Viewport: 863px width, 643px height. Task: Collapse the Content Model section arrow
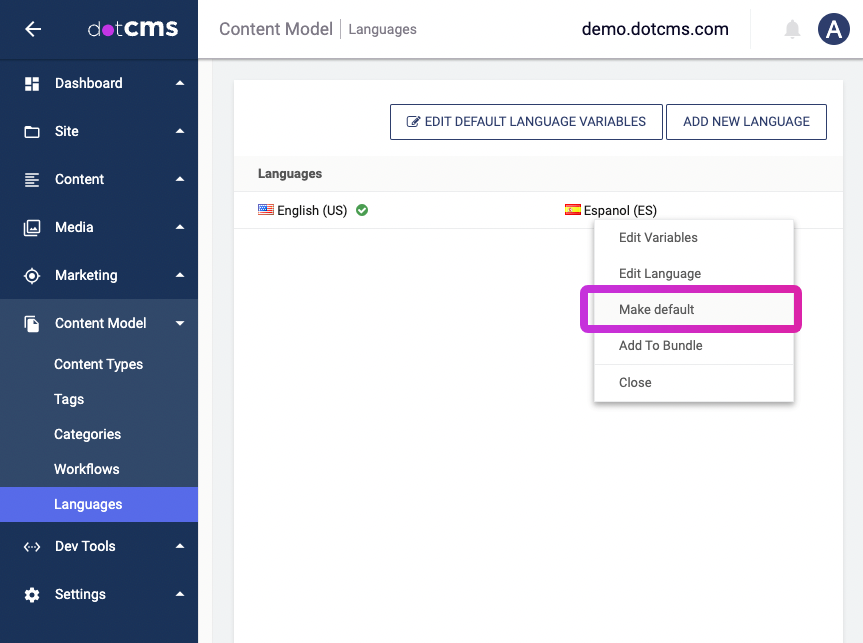tap(180, 324)
